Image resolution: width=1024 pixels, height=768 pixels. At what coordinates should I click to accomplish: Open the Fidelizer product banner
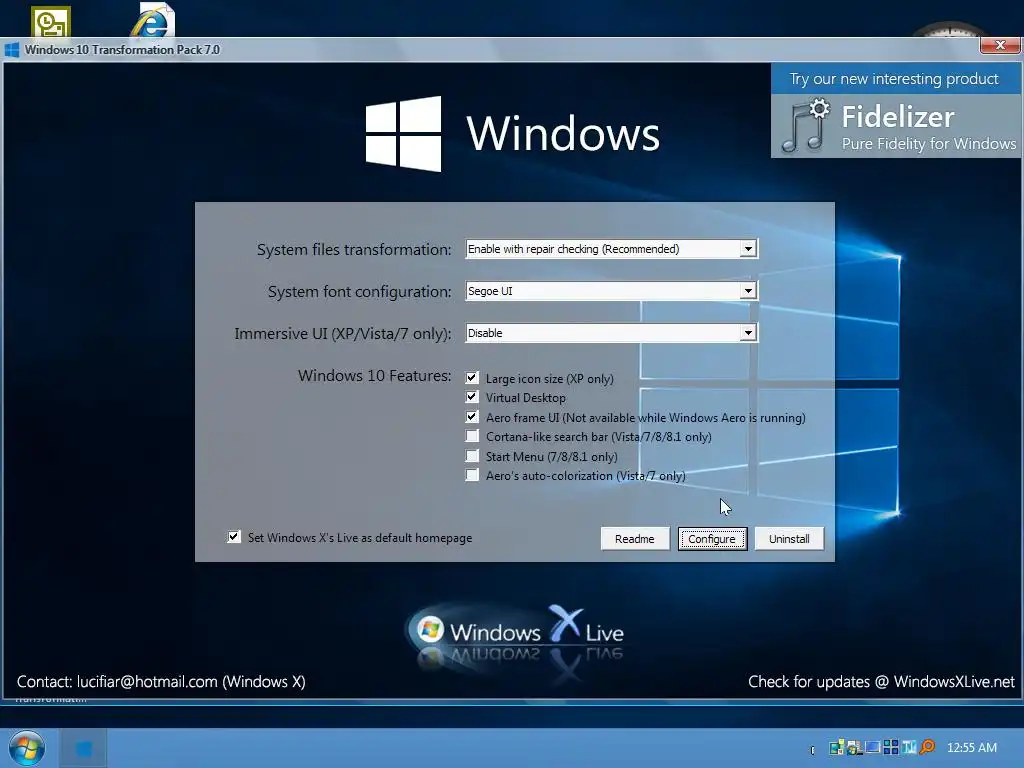click(895, 125)
